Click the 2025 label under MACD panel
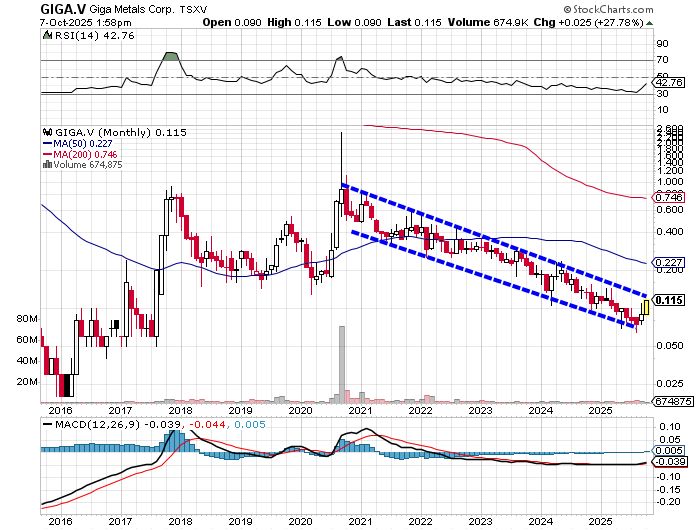This screenshot has height=530, width=700. (x=600, y=521)
